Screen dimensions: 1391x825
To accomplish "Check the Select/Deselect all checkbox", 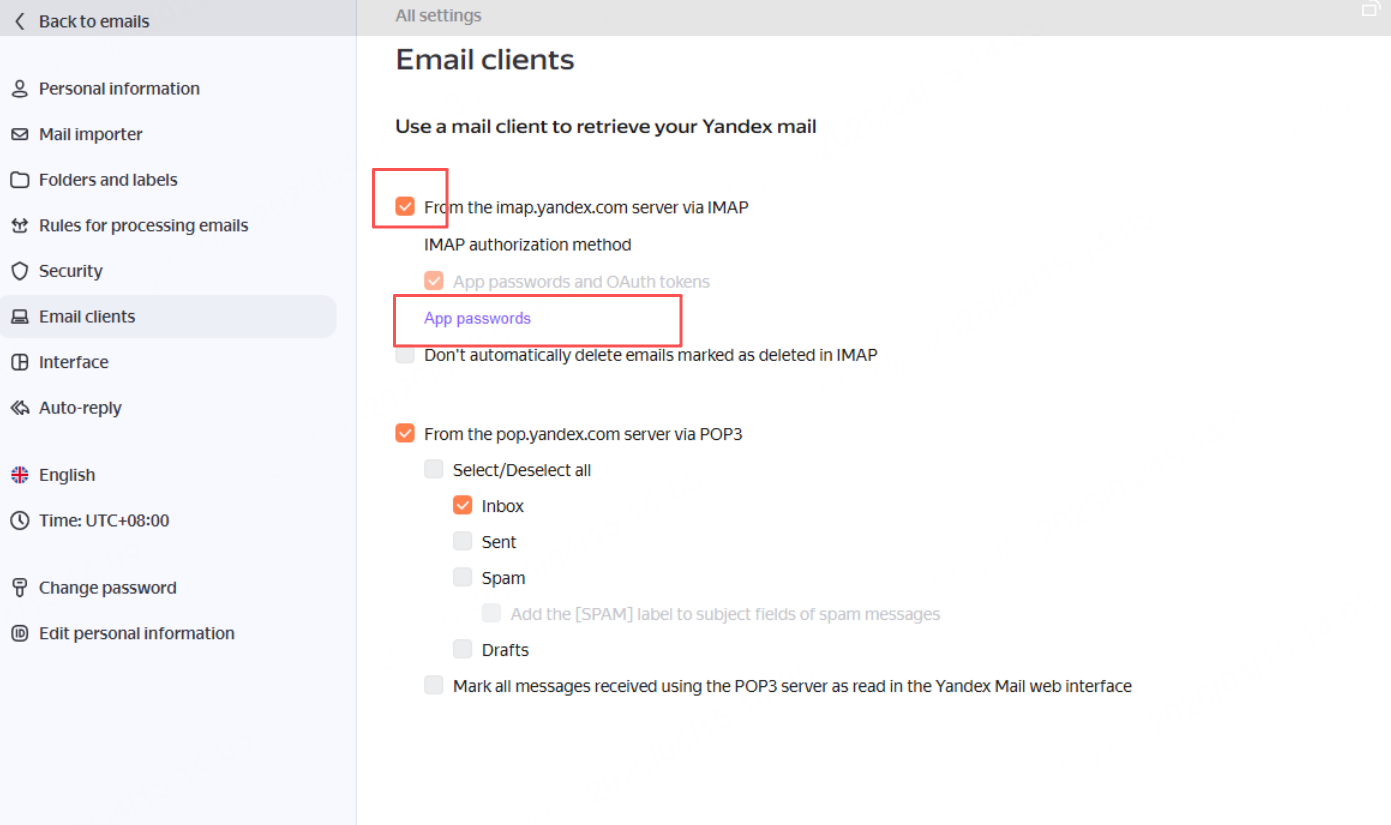I will [x=434, y=470].
